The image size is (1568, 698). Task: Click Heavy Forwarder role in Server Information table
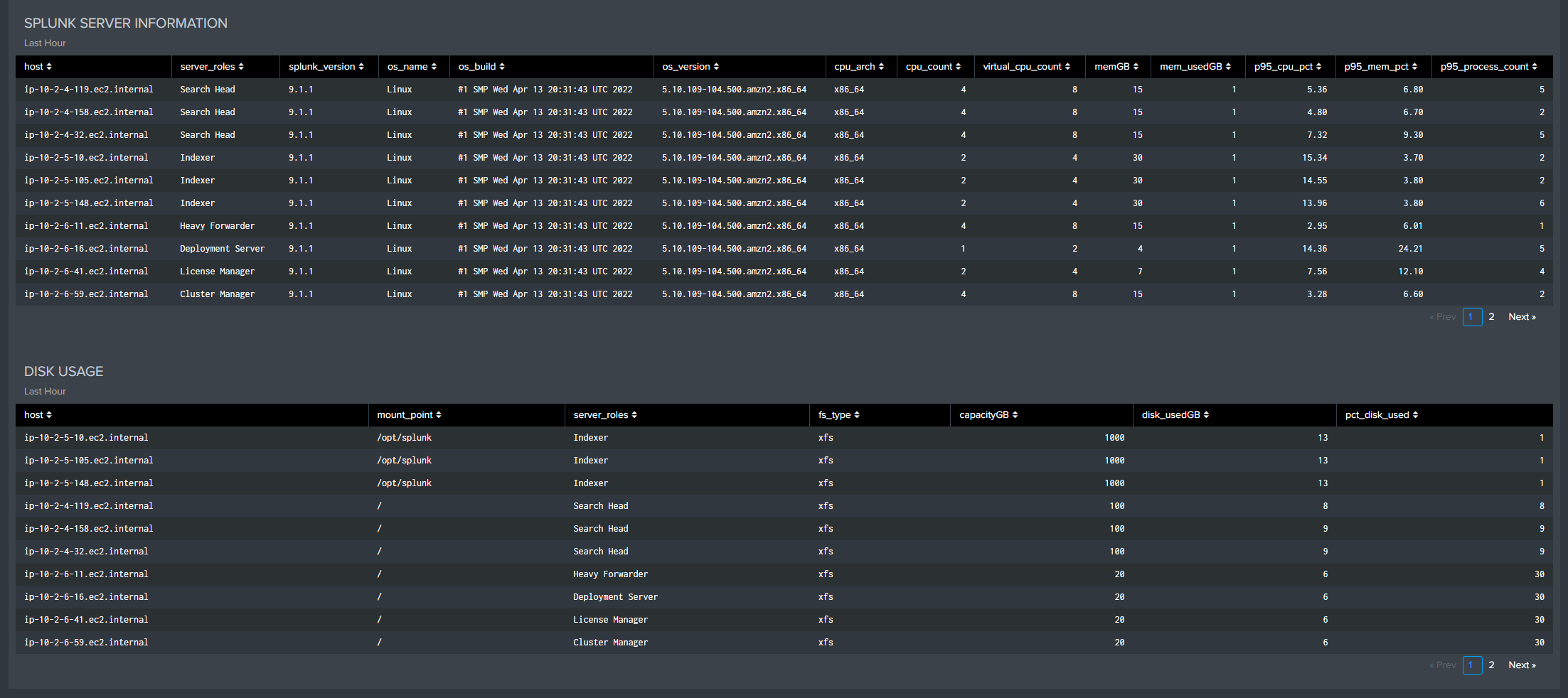(x=217, y=226)
